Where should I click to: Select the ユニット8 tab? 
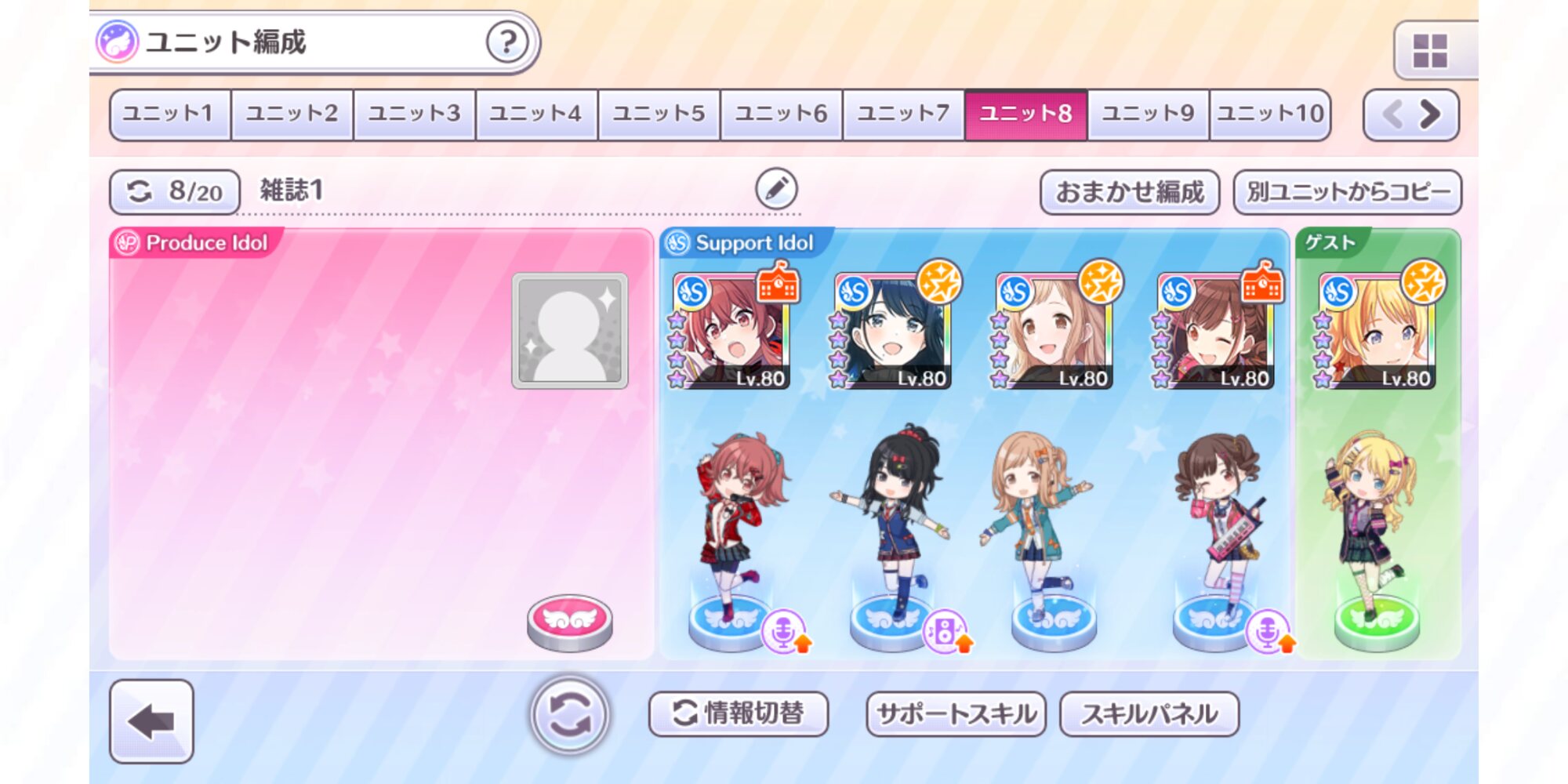point(1025,114)
